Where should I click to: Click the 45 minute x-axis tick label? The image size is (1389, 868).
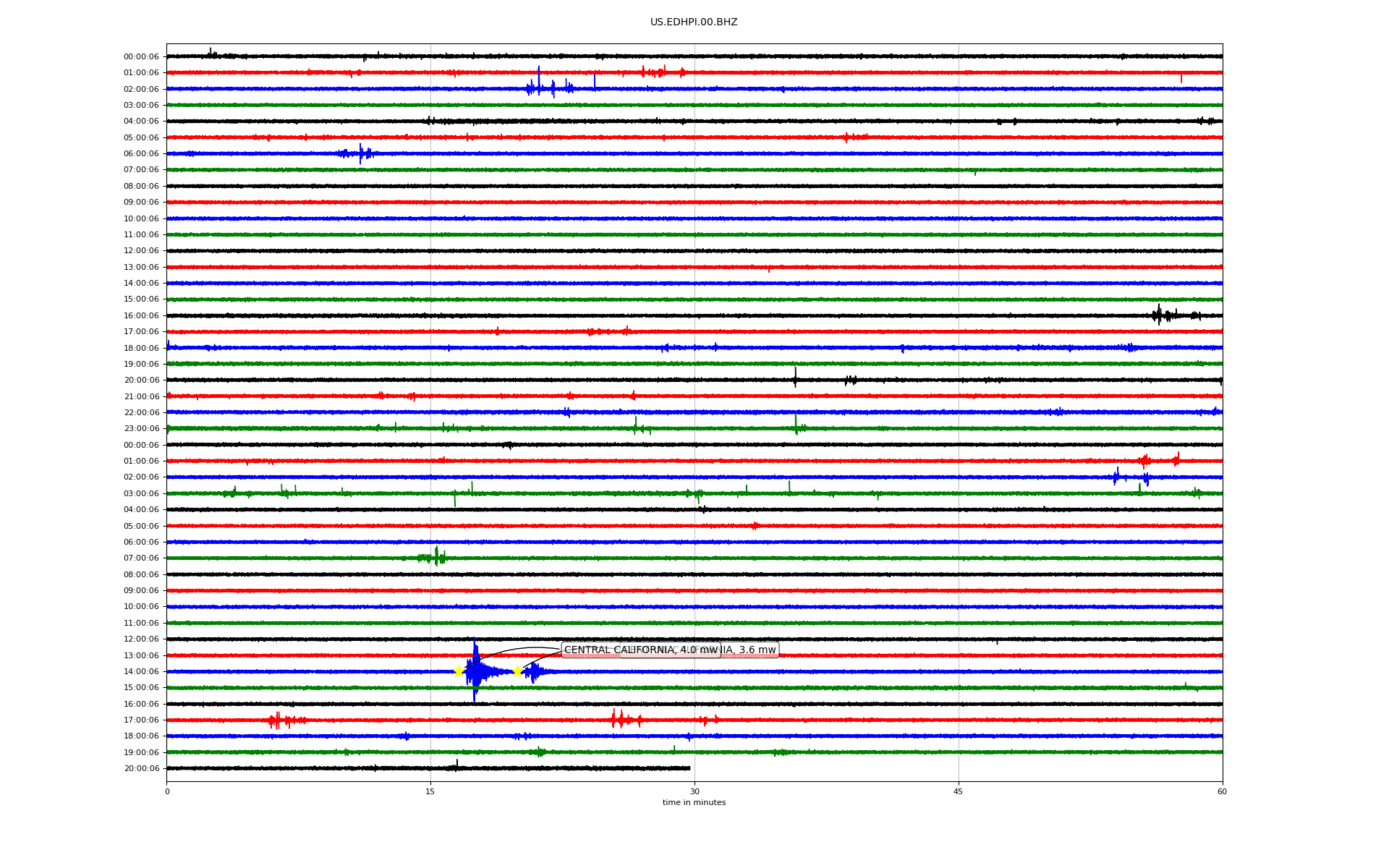[x=959, y=791]
